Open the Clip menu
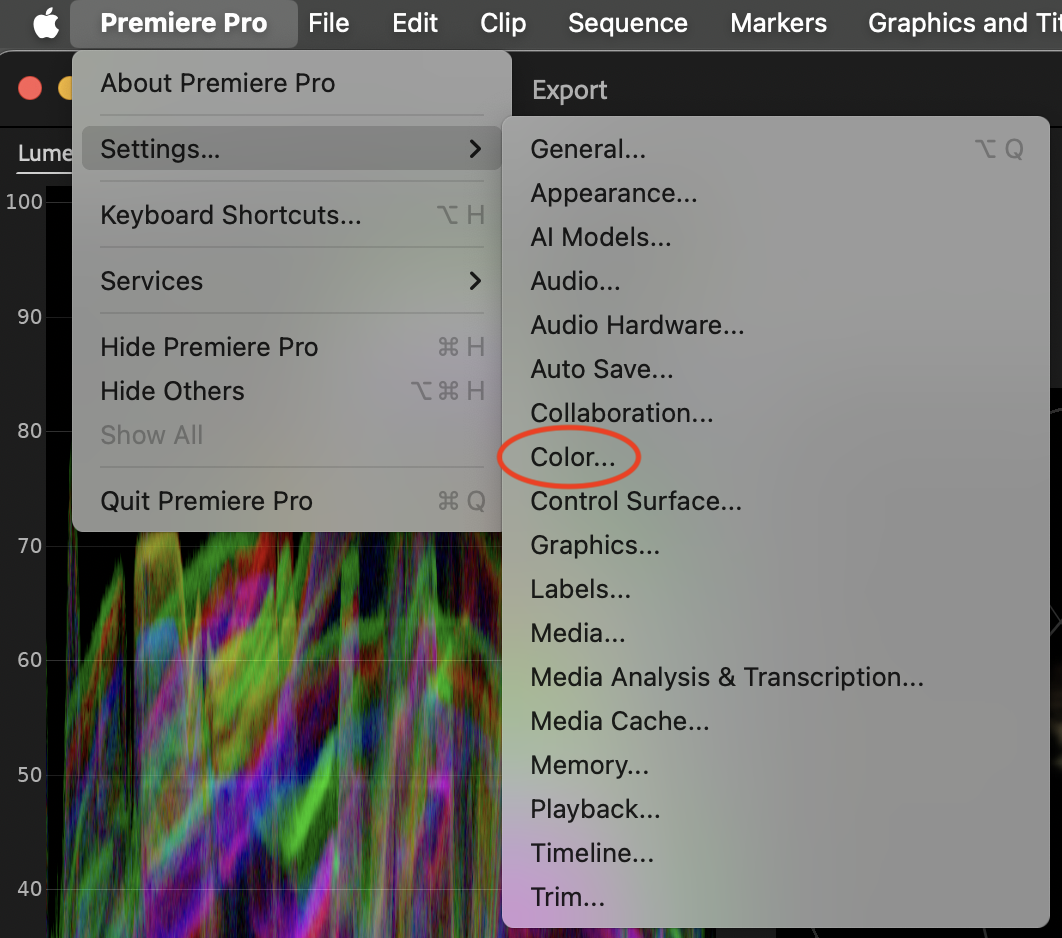 [503, 23]
